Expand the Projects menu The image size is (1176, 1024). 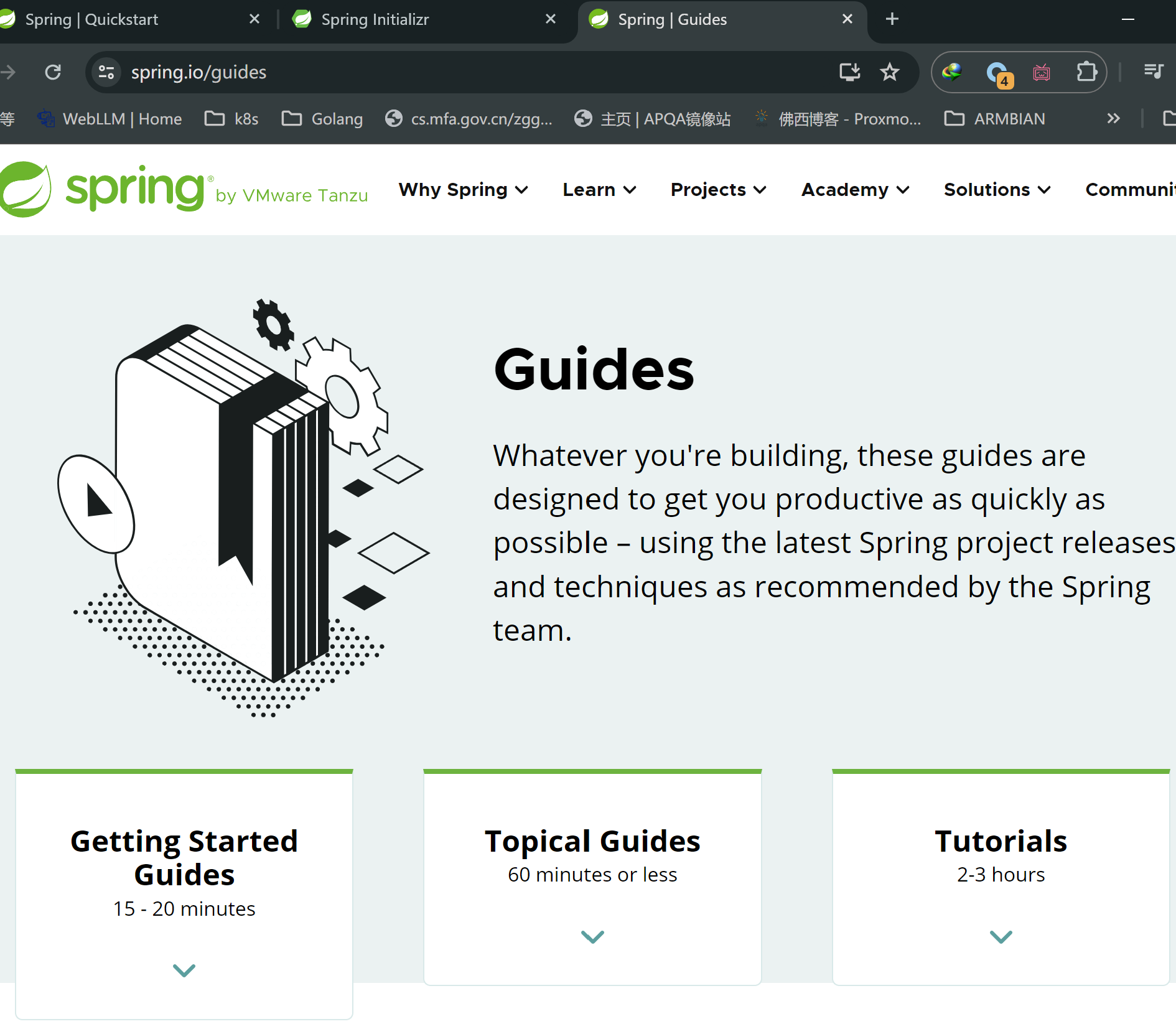[x=718, y=190]
